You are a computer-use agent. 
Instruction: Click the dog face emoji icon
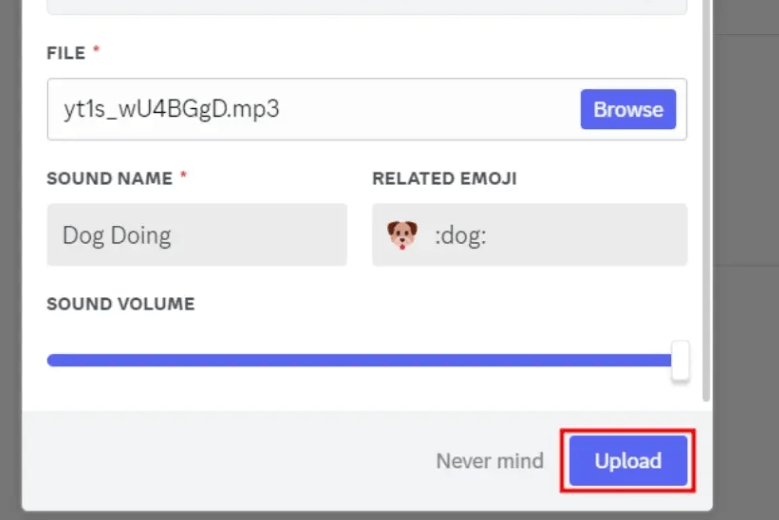coord(402,235)
